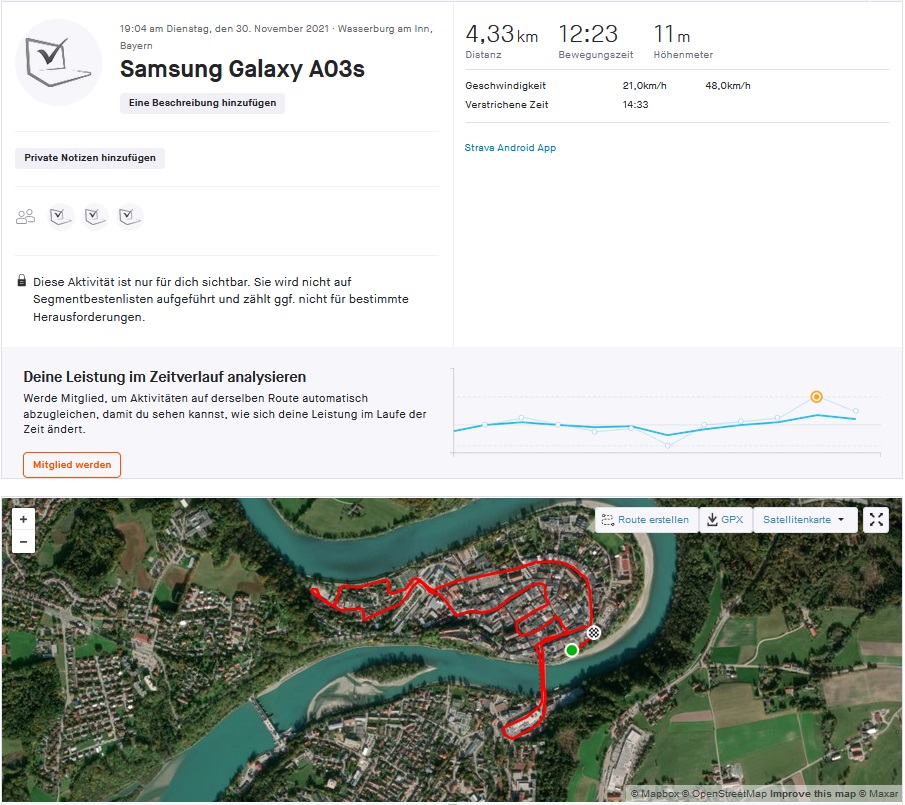
Task: Open the Strava Android App link
Action: [x=510, y=148]
